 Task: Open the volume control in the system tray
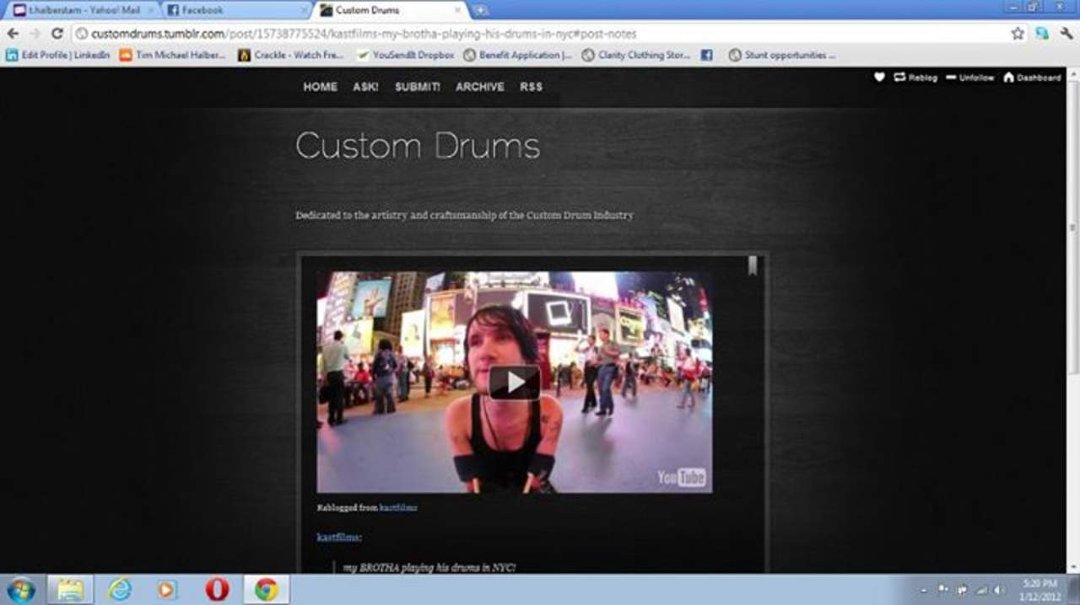[999, 590]
